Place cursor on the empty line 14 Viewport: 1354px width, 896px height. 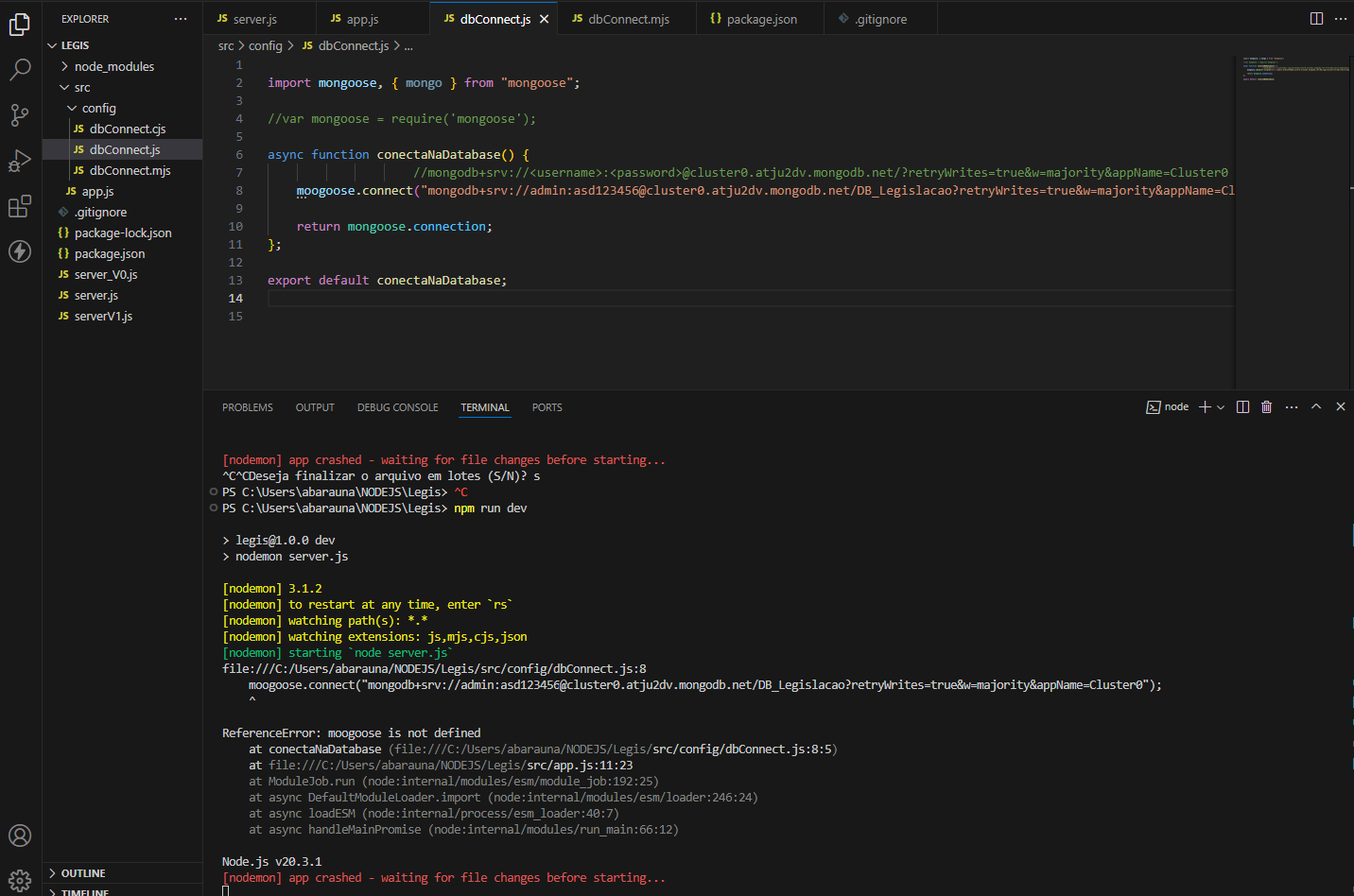(x=751, y=298)
